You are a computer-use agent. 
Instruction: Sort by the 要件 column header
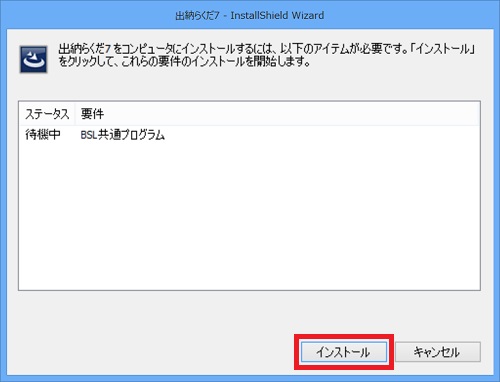tap(93, 114)
